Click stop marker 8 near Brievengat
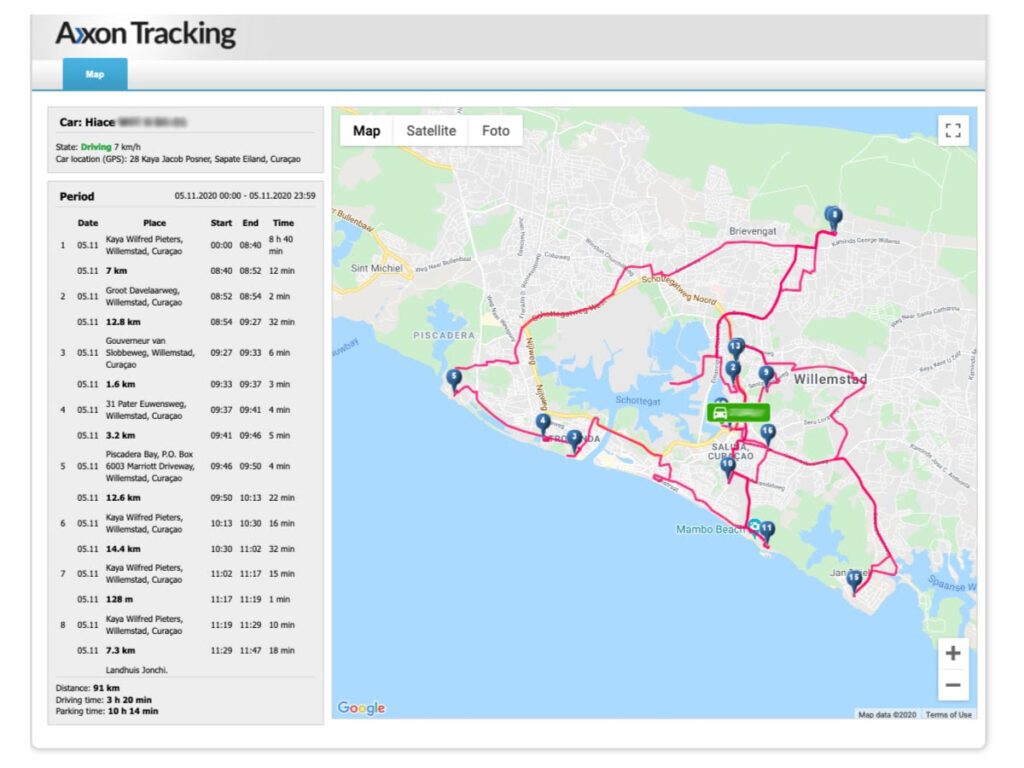Screen dimensions: 1024x768 point(833,218)
